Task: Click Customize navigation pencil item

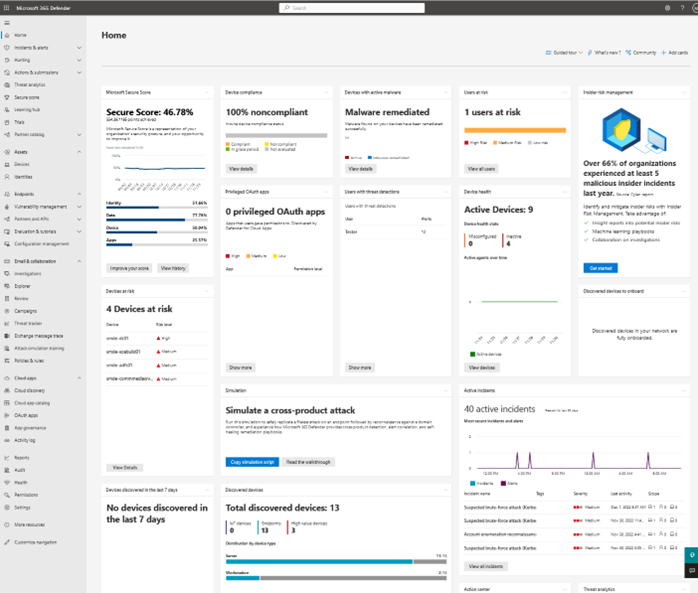Action: 35,542
